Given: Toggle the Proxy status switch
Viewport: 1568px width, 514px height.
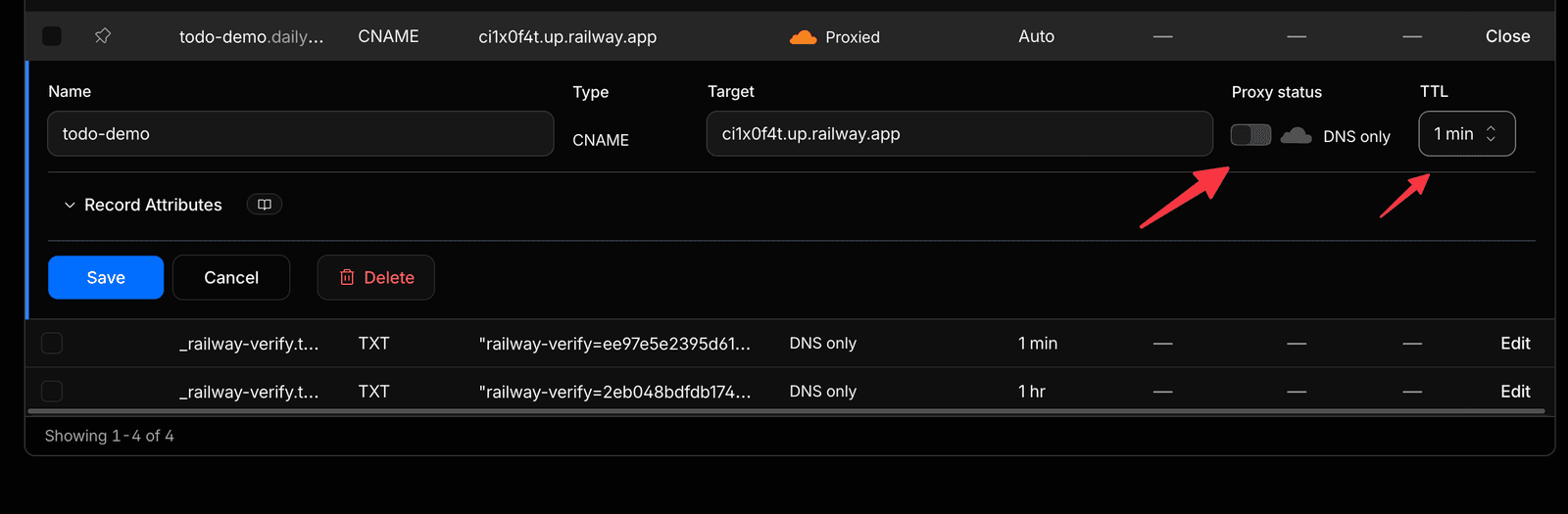Looking at the screenshot, I should [1251, 135].
